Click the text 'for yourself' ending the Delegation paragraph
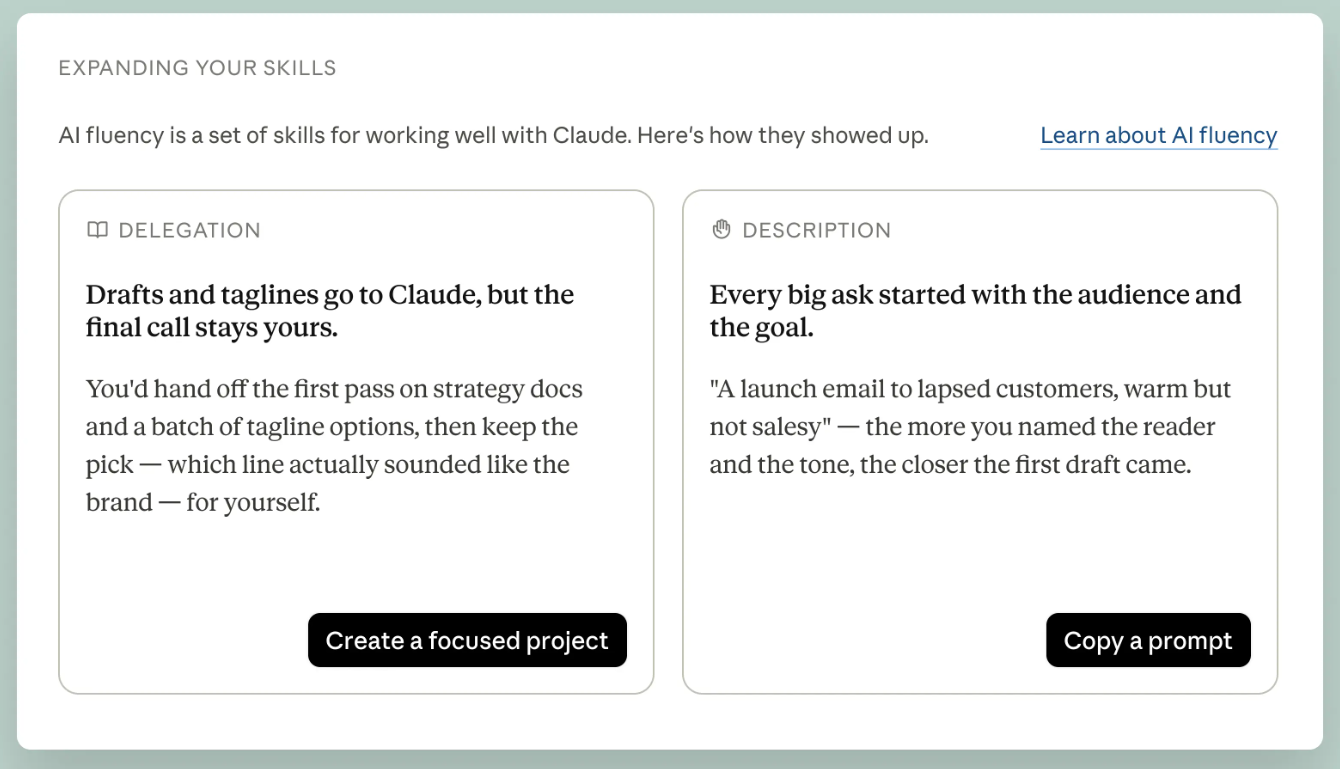Viewport: 1340px width, 769px height. coord(253,503)
